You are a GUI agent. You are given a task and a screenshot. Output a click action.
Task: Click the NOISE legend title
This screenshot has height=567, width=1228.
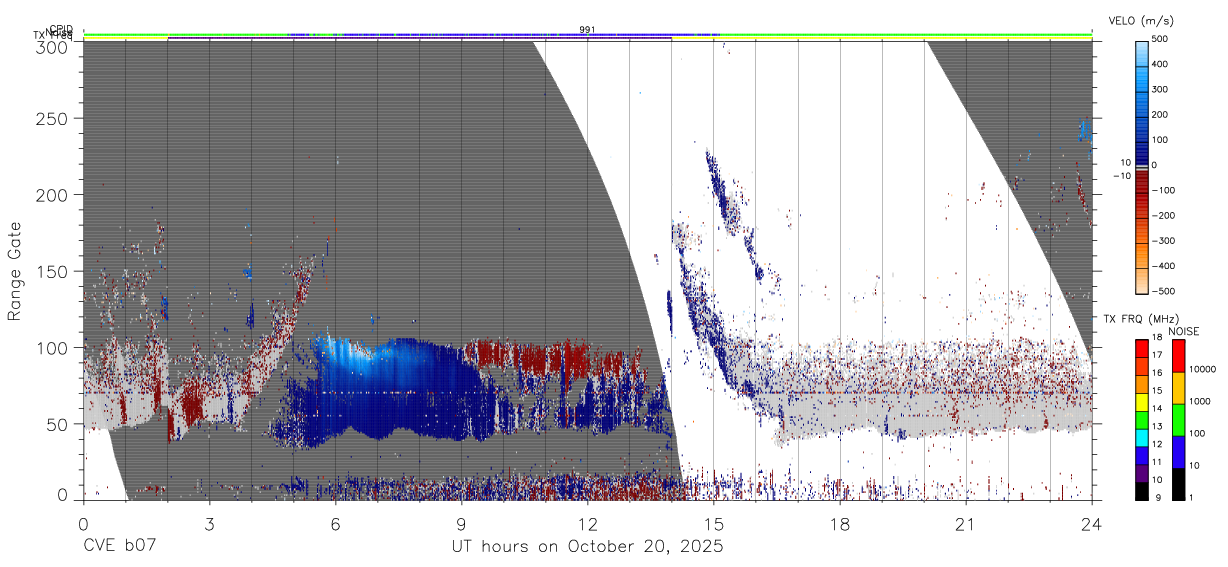tap(1183, 331)
